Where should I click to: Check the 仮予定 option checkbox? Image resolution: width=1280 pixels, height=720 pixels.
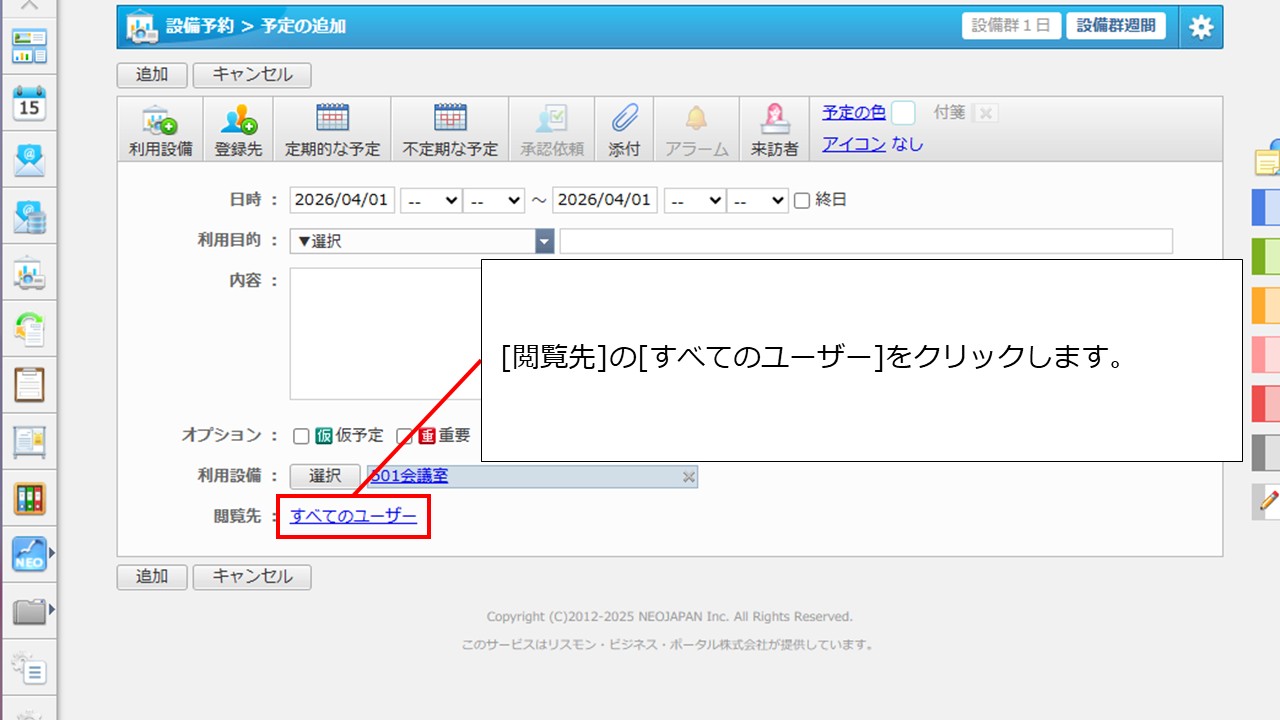(x=301, y=436)
